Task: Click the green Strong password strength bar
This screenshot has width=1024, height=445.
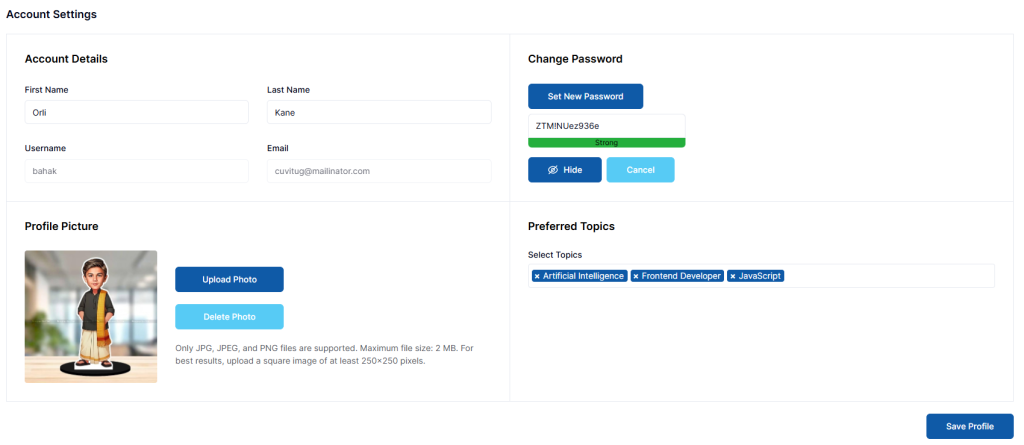Action: tap(606, 143)
